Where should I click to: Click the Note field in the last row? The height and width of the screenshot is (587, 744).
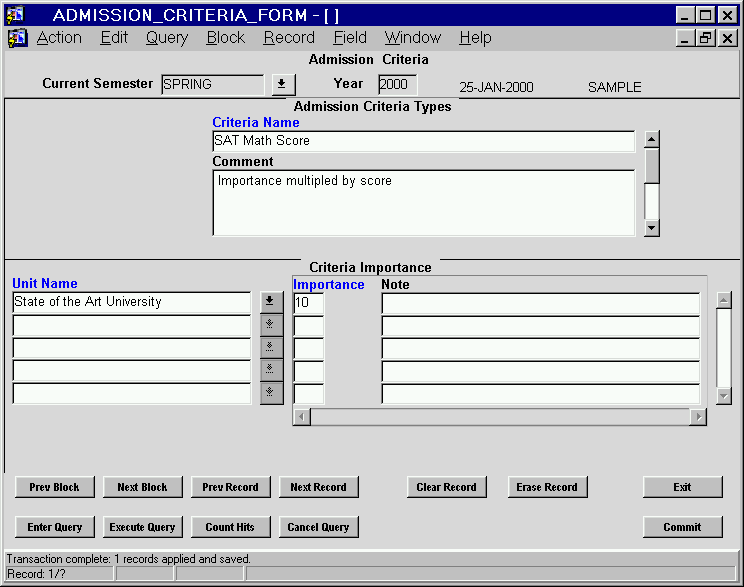[540, 394]
